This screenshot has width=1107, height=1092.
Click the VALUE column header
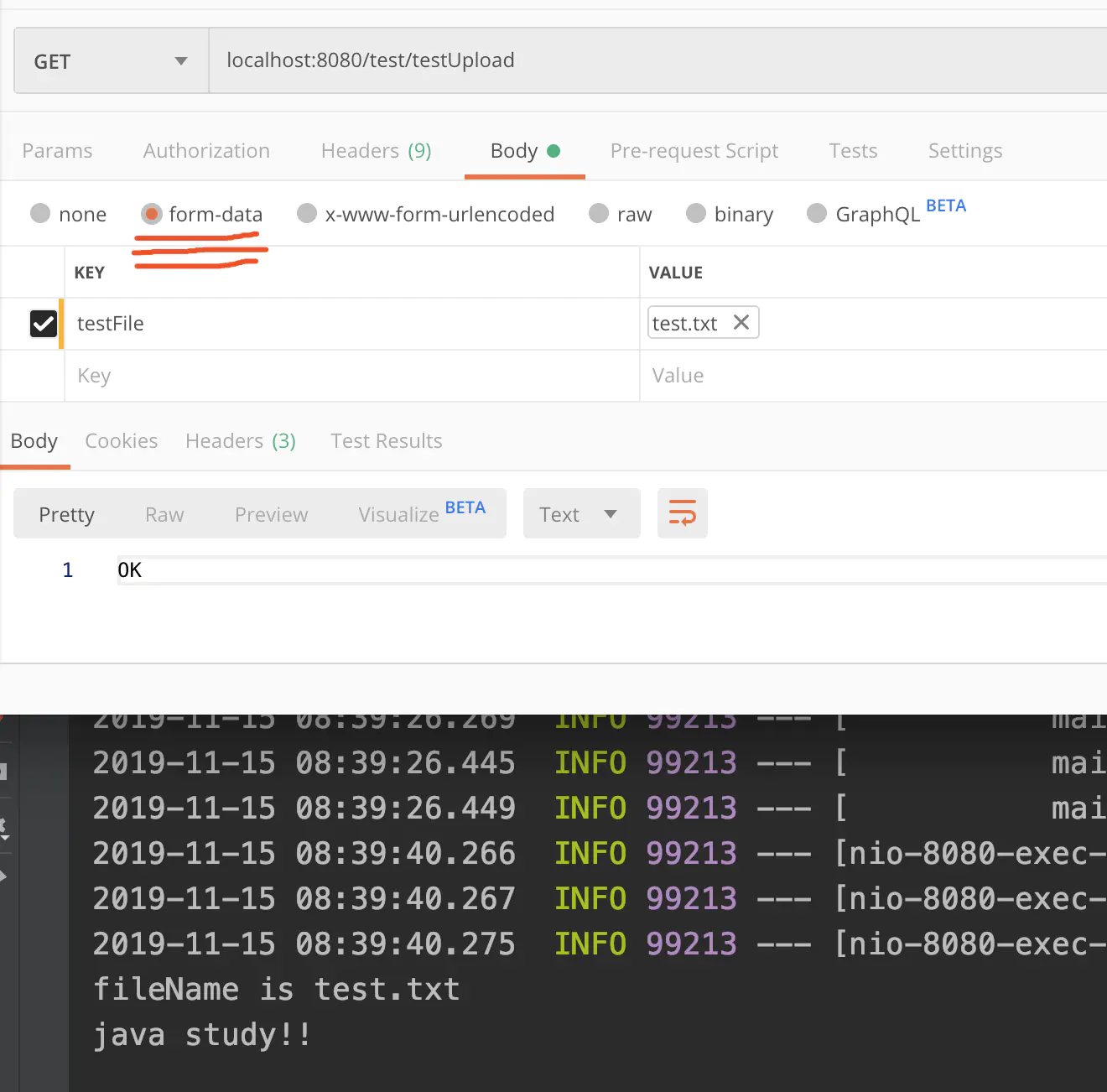[676, 273]
